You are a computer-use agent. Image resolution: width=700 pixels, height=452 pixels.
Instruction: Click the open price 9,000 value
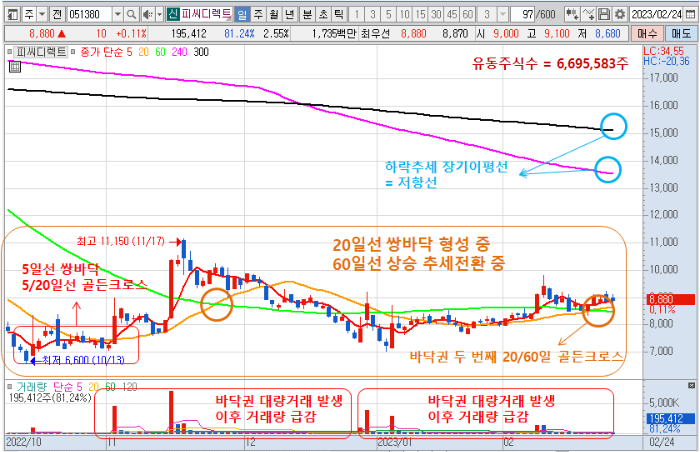(507, 33)
